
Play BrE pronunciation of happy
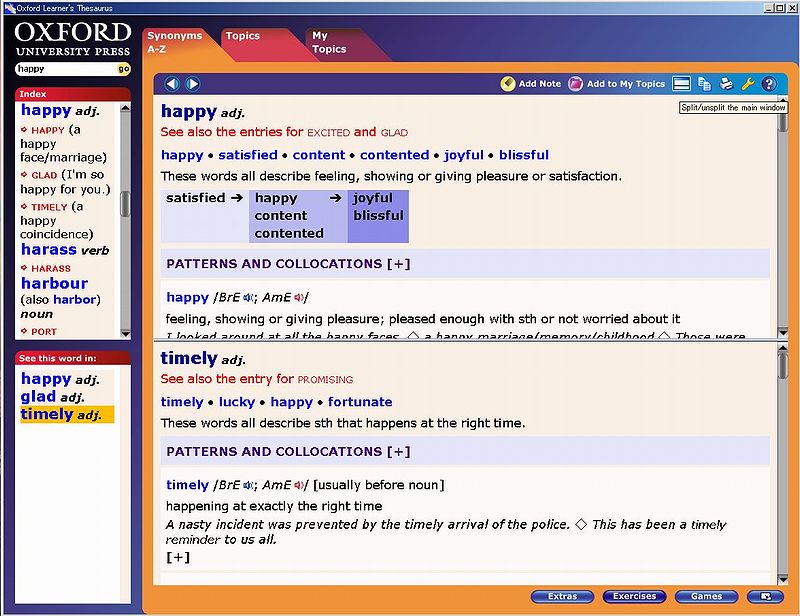[249, 298]
